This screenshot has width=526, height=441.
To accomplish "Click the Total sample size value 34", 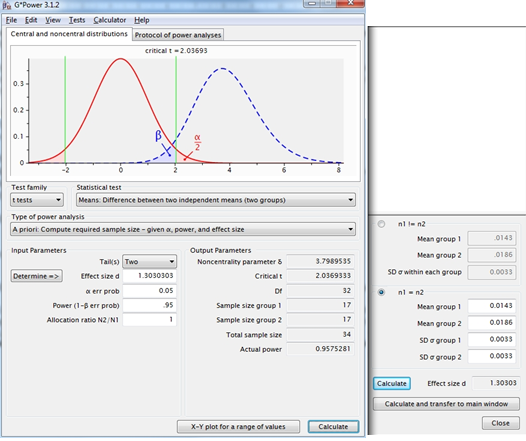I will [320, 334].
